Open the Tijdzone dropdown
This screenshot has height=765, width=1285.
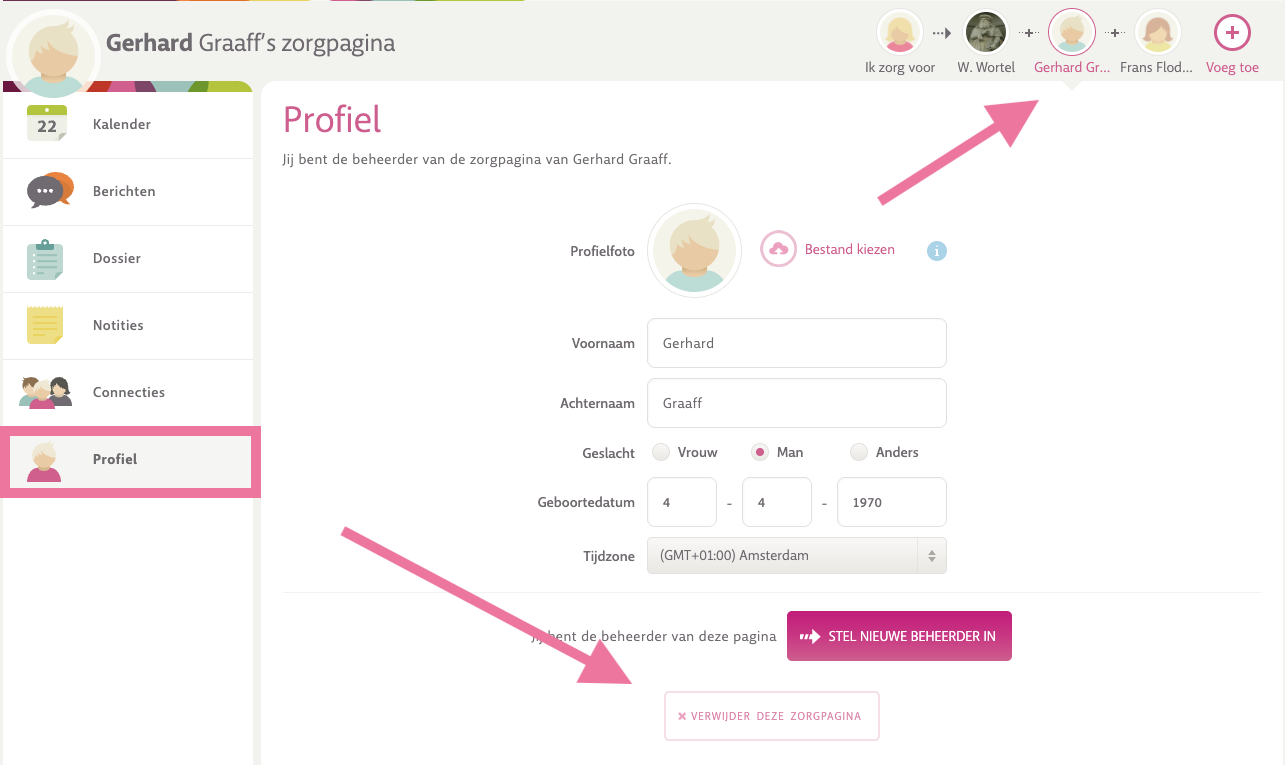pos(797,556)
